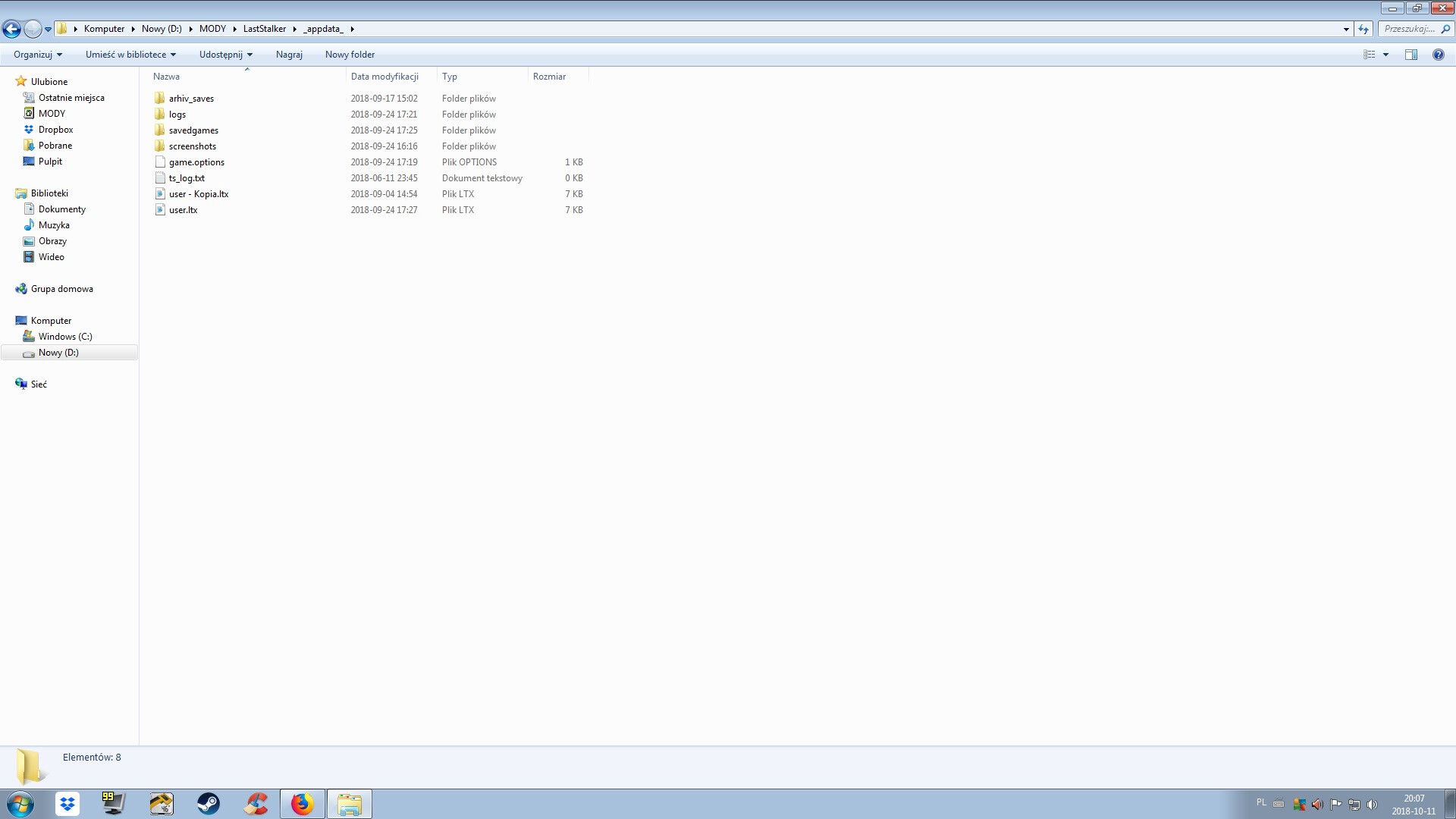Image resolution: width=1456 pixels, height=819 pixels.
Task: Expand the Umieść w bibliotece menu
Action: 130,55
